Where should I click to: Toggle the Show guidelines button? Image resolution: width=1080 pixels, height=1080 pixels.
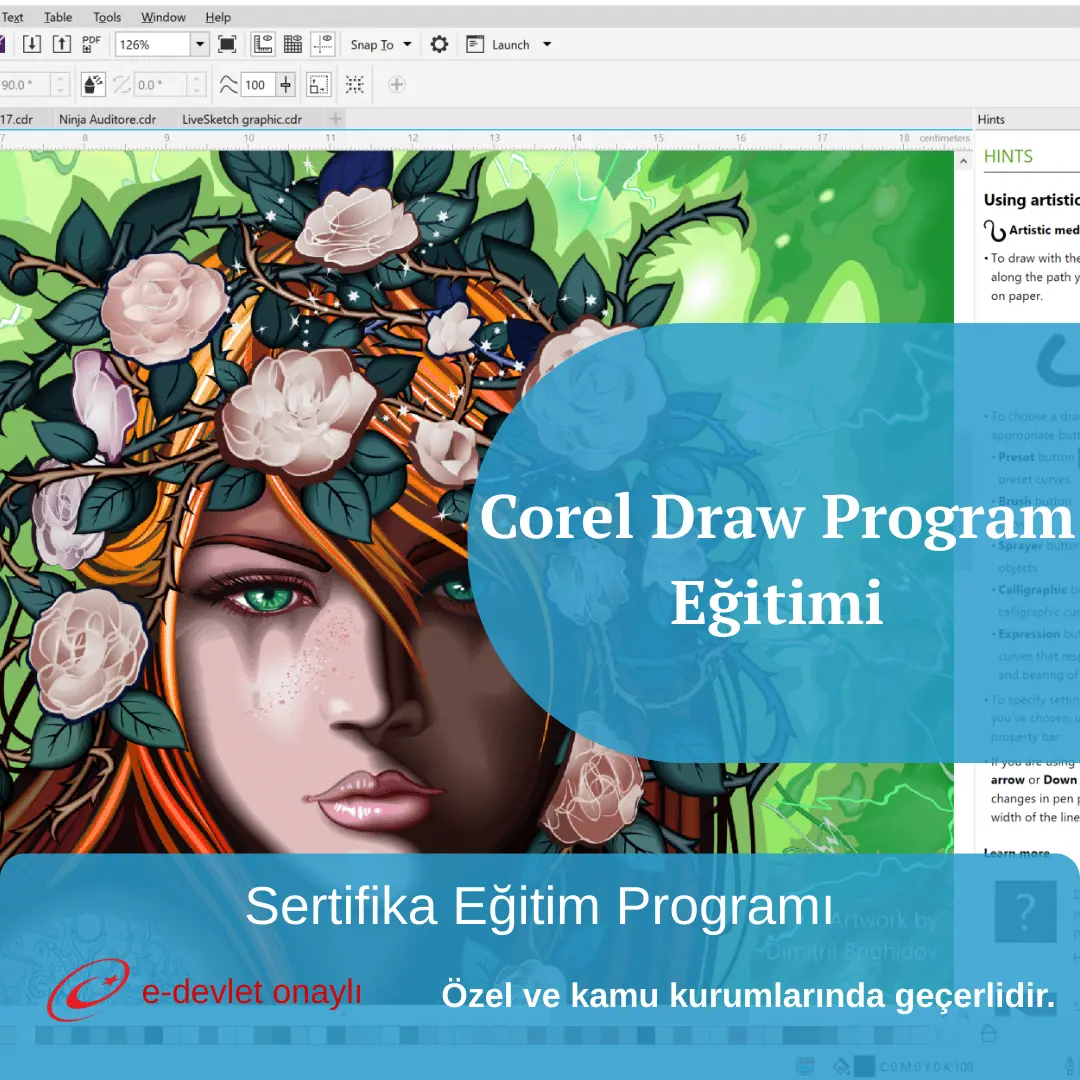click(322, 45)
